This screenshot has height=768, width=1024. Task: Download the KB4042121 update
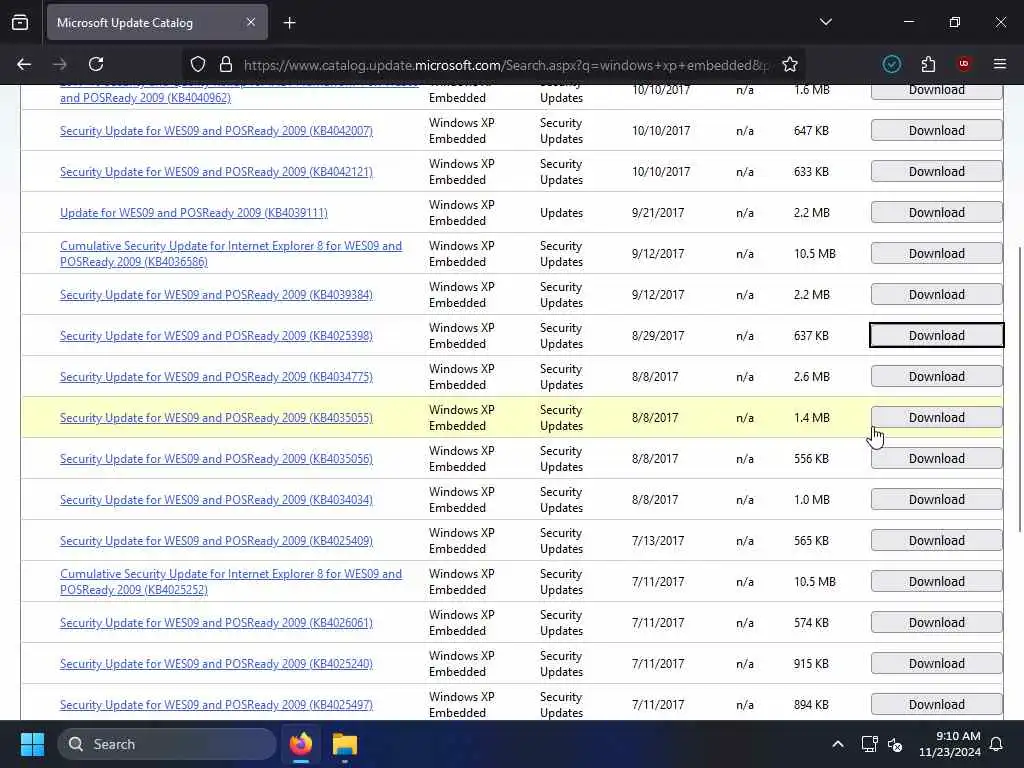pyautogui.click(x=936, y=172)
